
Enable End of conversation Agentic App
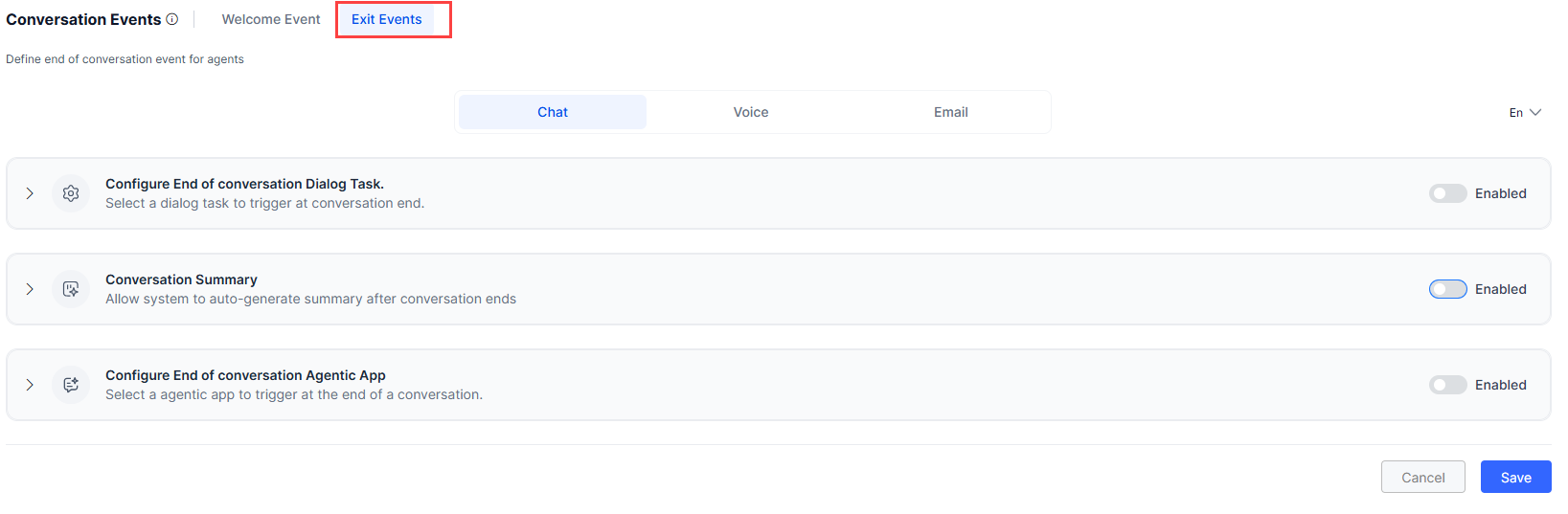click(x=1447, y=385)
